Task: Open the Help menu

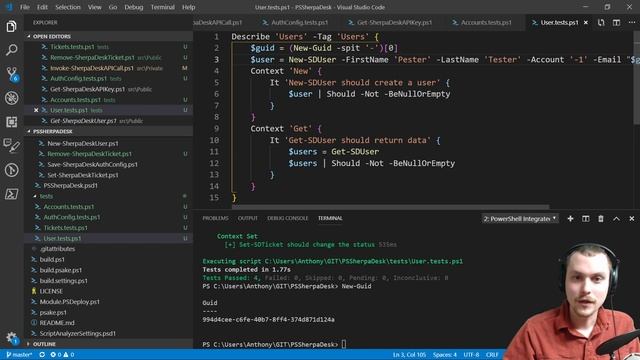Action: click(188, 7)
